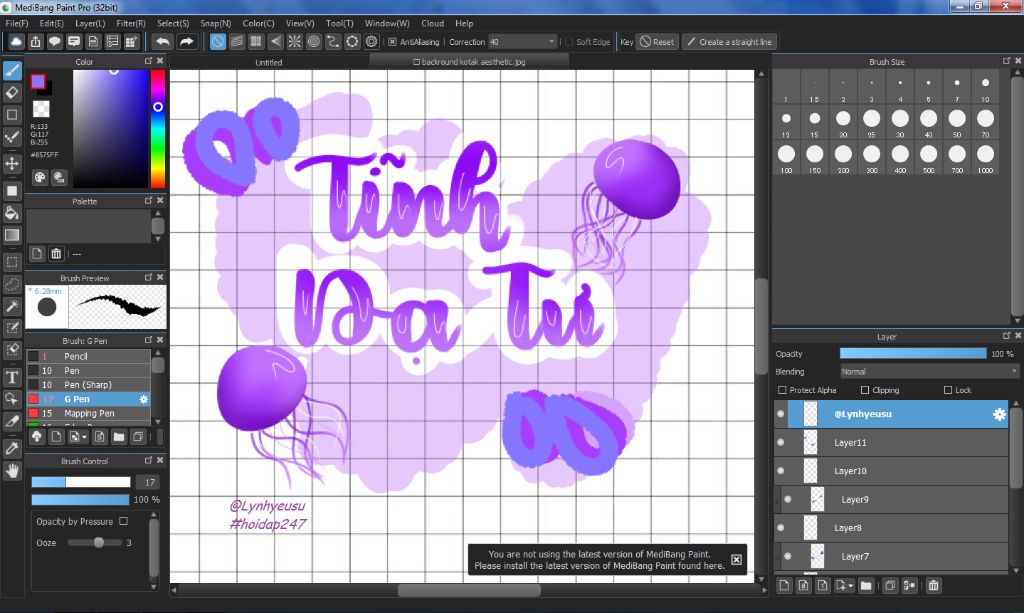Hide the @Lynhyeusu layer

(780, 414)
